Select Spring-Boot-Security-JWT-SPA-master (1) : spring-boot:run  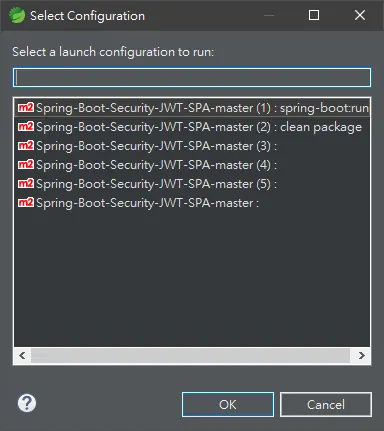pos(192,108)
